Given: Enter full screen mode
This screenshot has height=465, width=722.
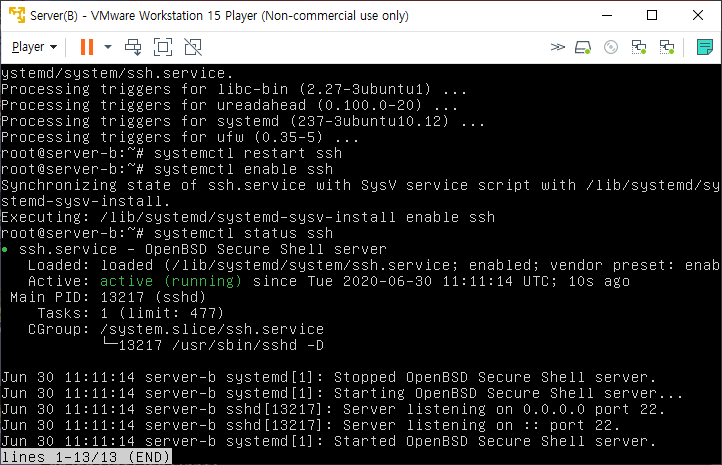Looking at the screenshot, I should [163, 47].
